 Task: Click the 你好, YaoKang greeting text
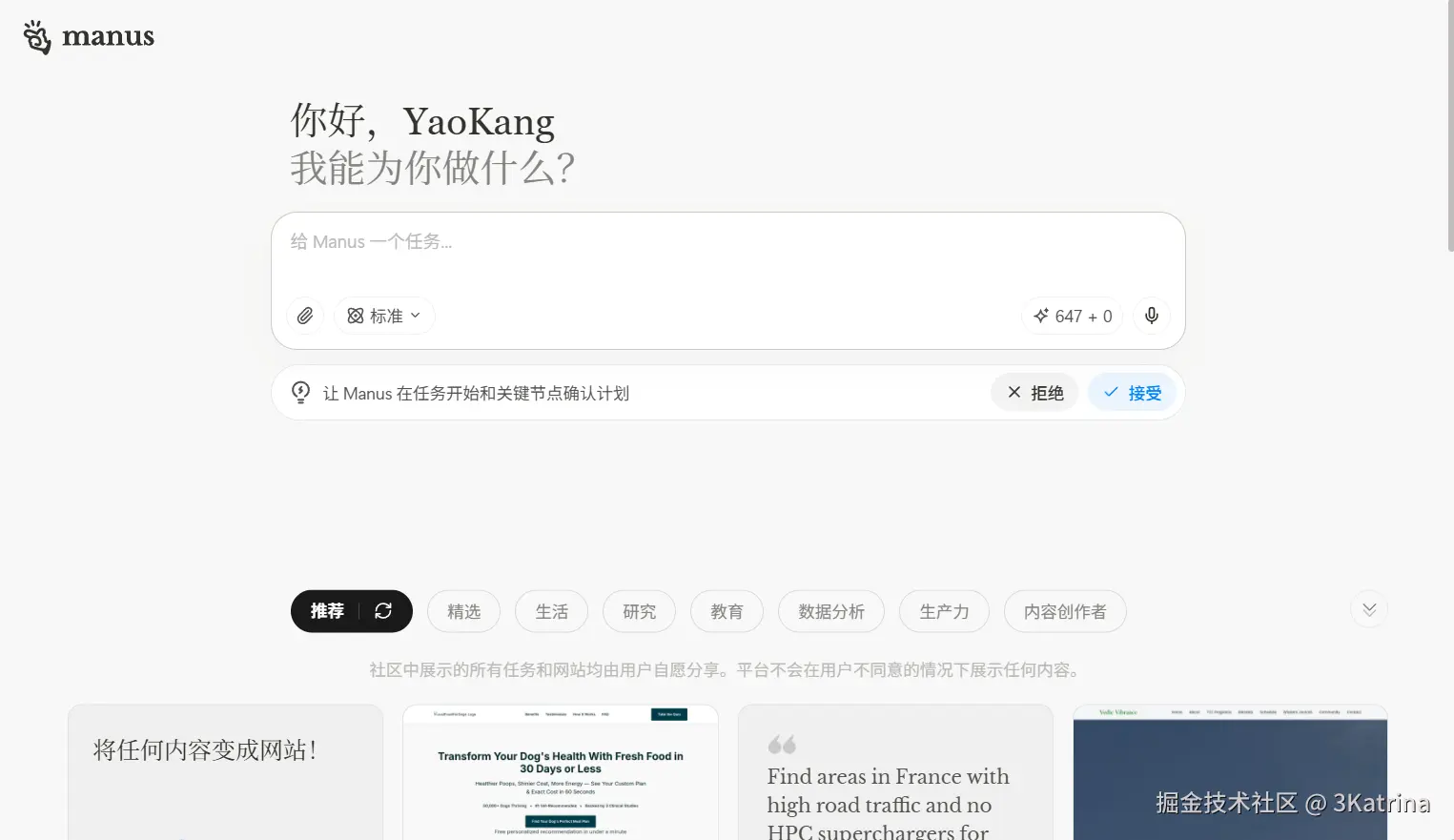coord(422,121)
